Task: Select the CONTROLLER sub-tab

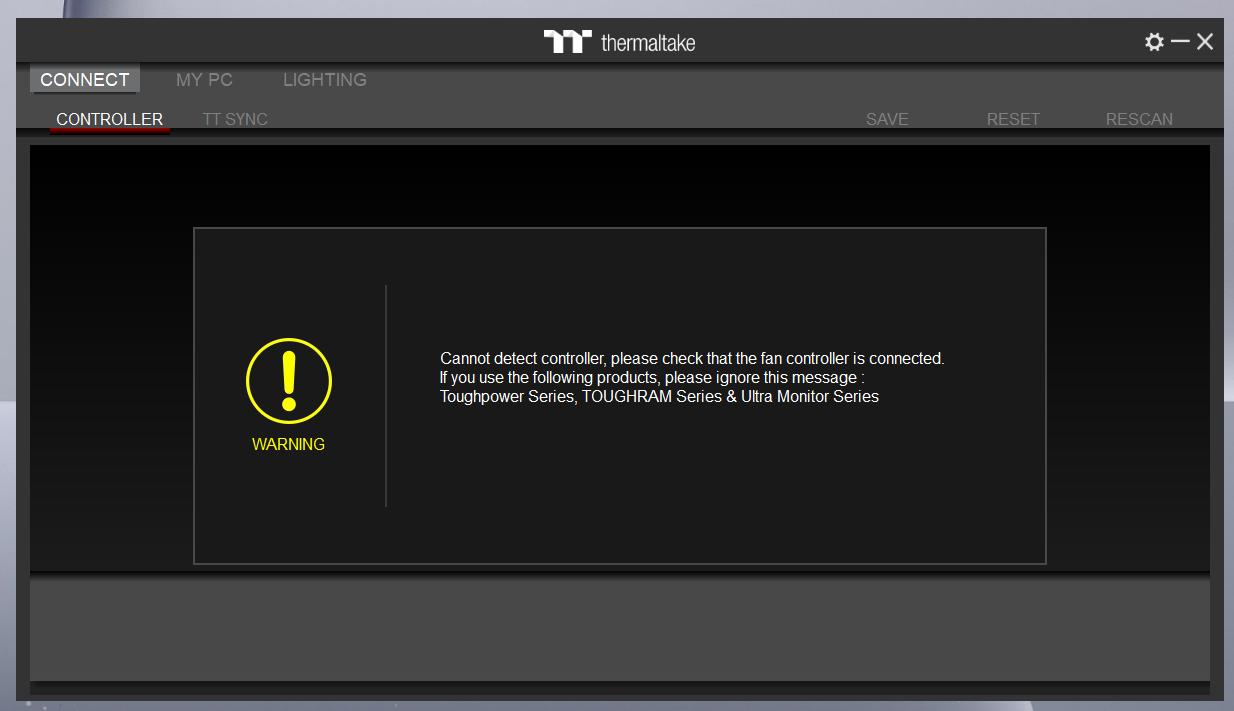Action: 110,119
